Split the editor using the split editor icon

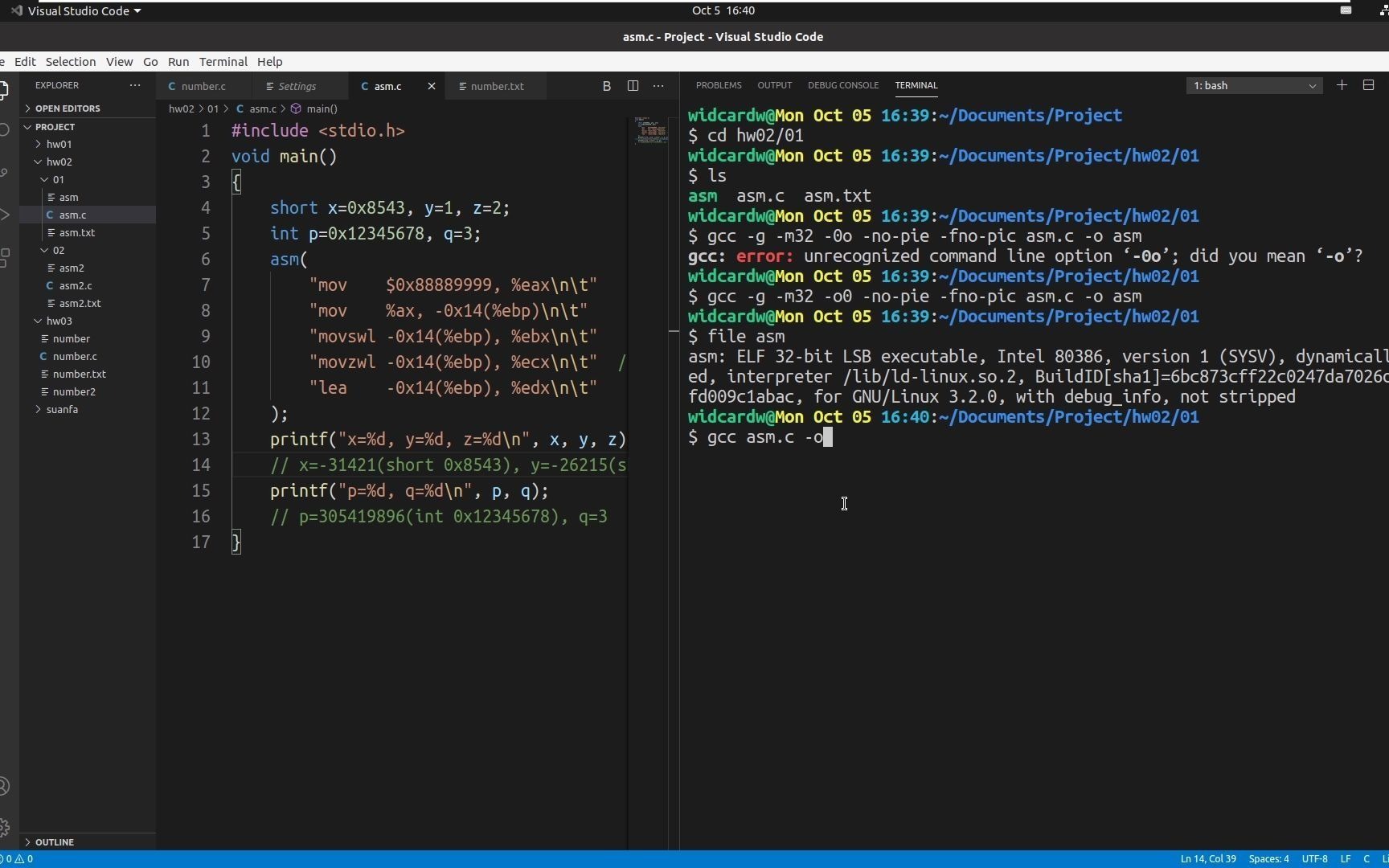pos(633,86)
